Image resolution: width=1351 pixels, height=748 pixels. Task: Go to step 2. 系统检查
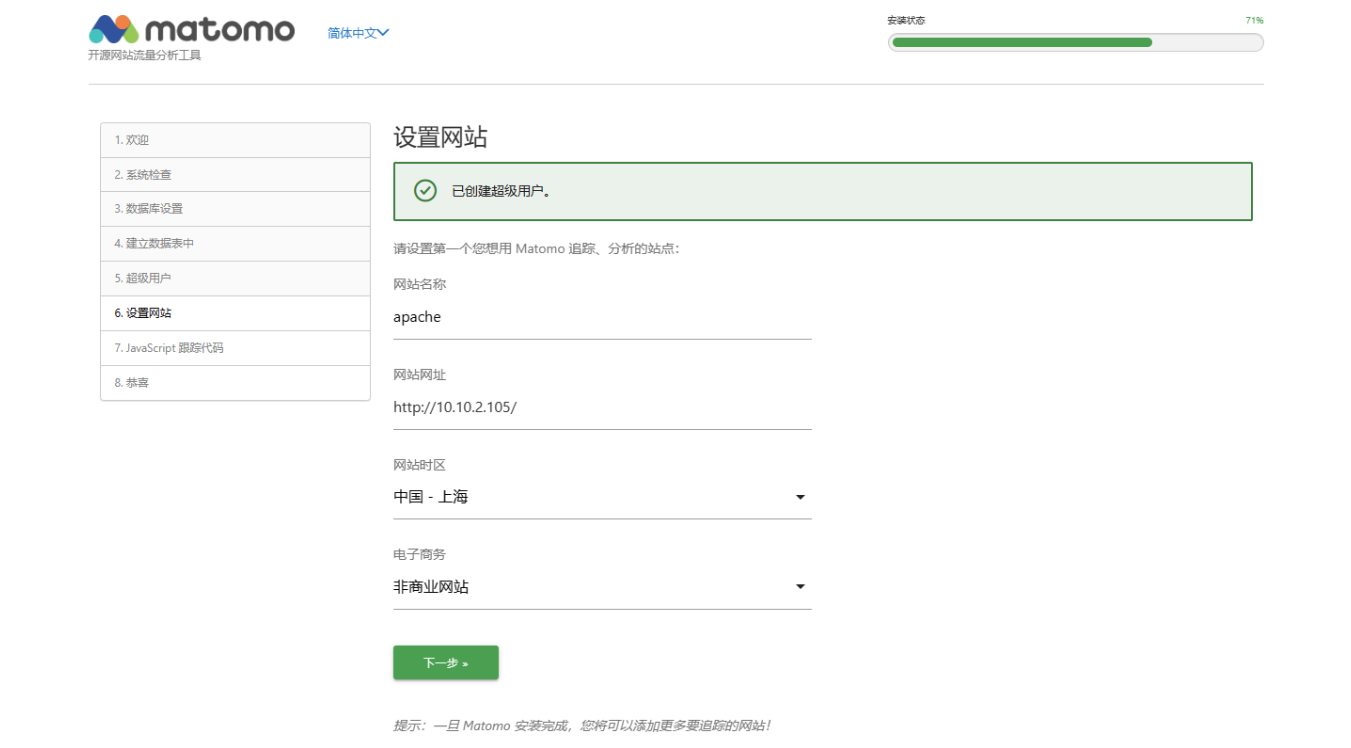point(235,175)
